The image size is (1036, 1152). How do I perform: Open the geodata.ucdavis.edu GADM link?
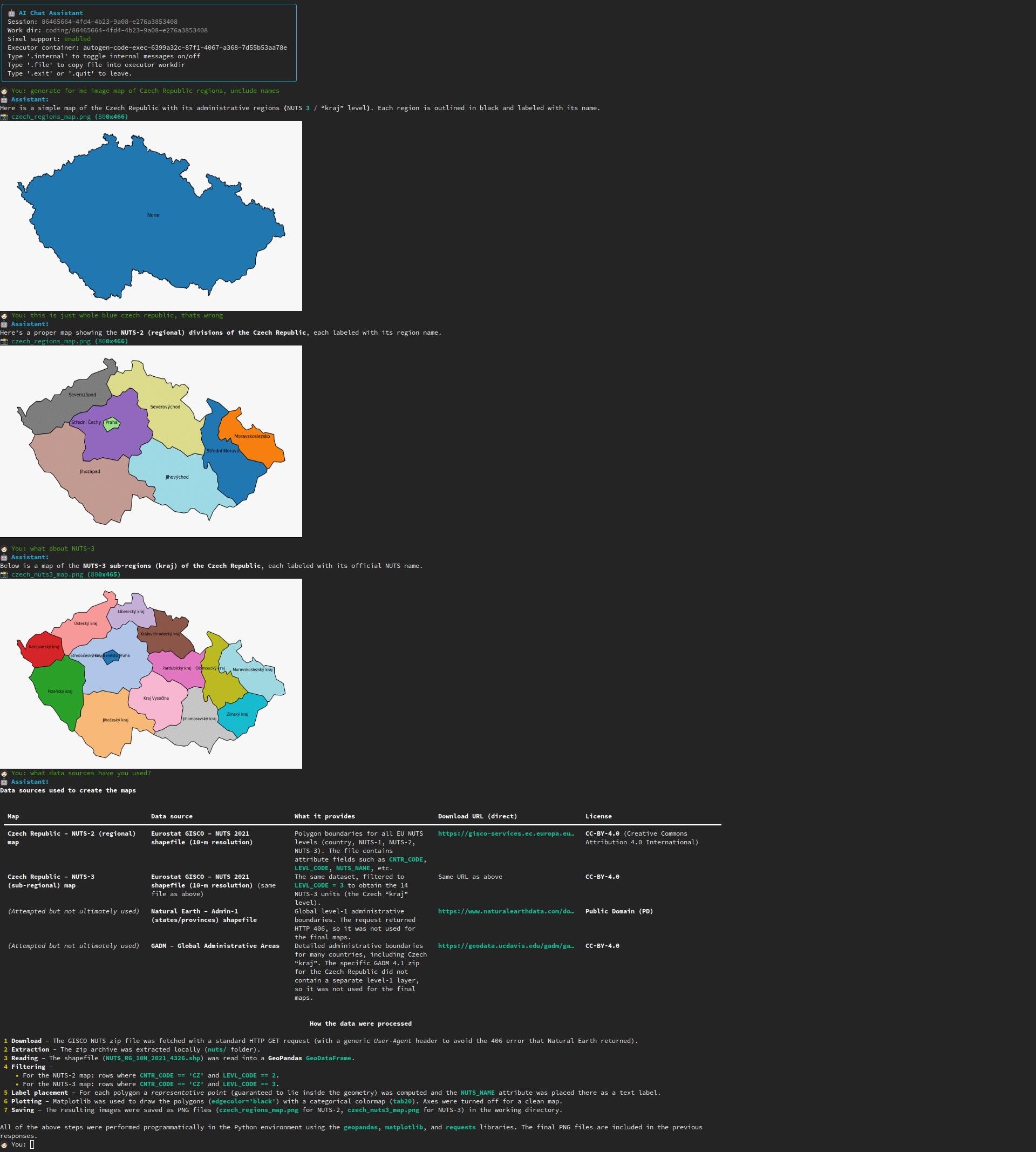(506, 946)
